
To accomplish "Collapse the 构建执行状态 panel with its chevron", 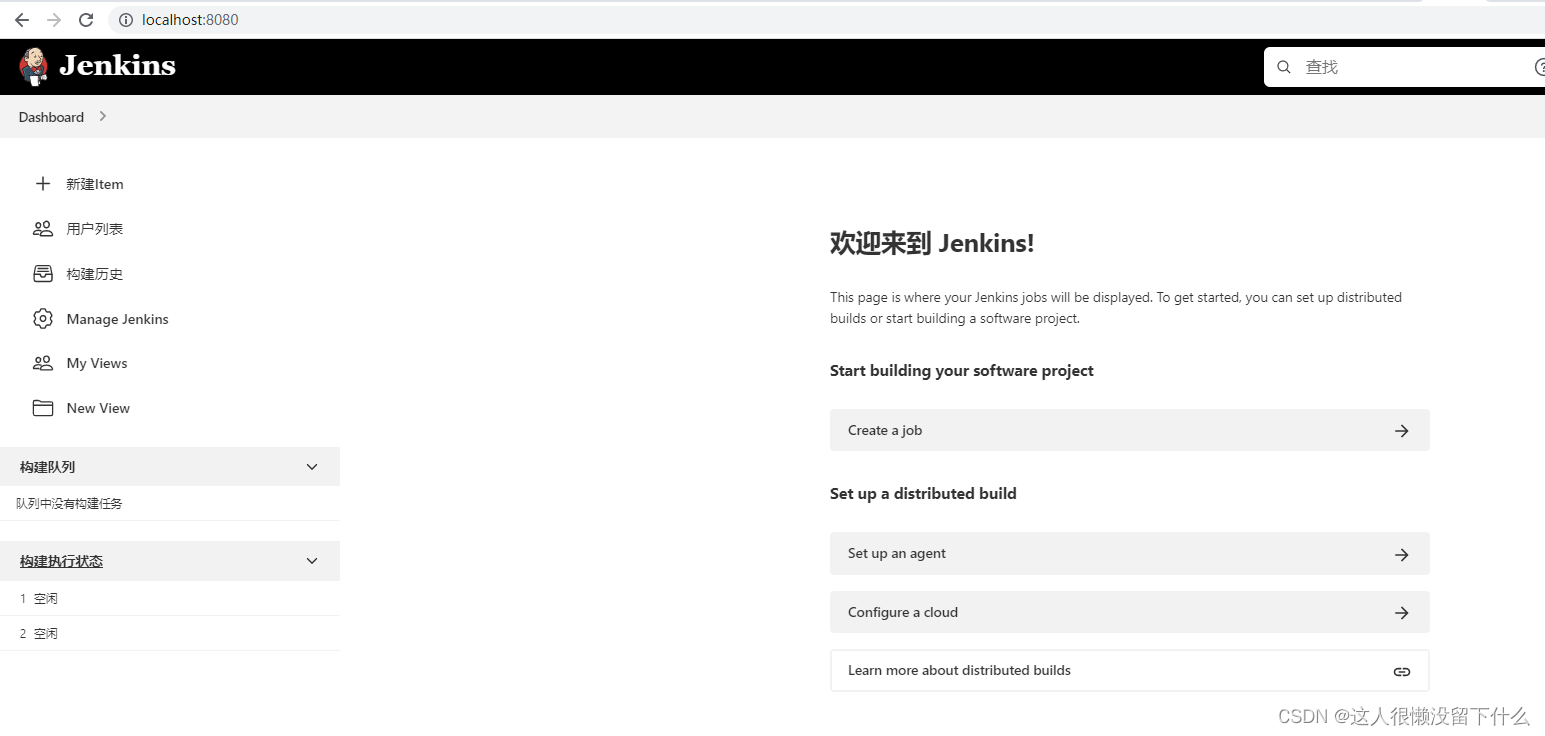I will (x=312, y=561).
